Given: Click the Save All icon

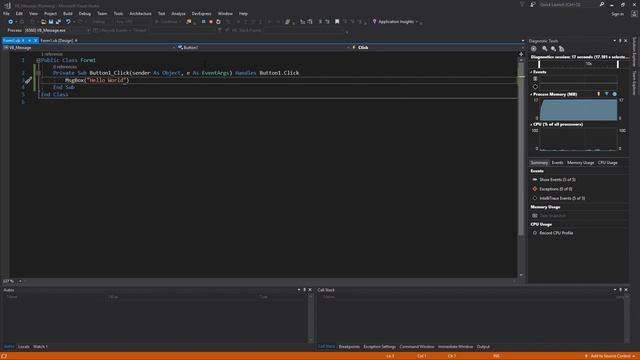Looking at the screenshot, I should pos(58,22).
